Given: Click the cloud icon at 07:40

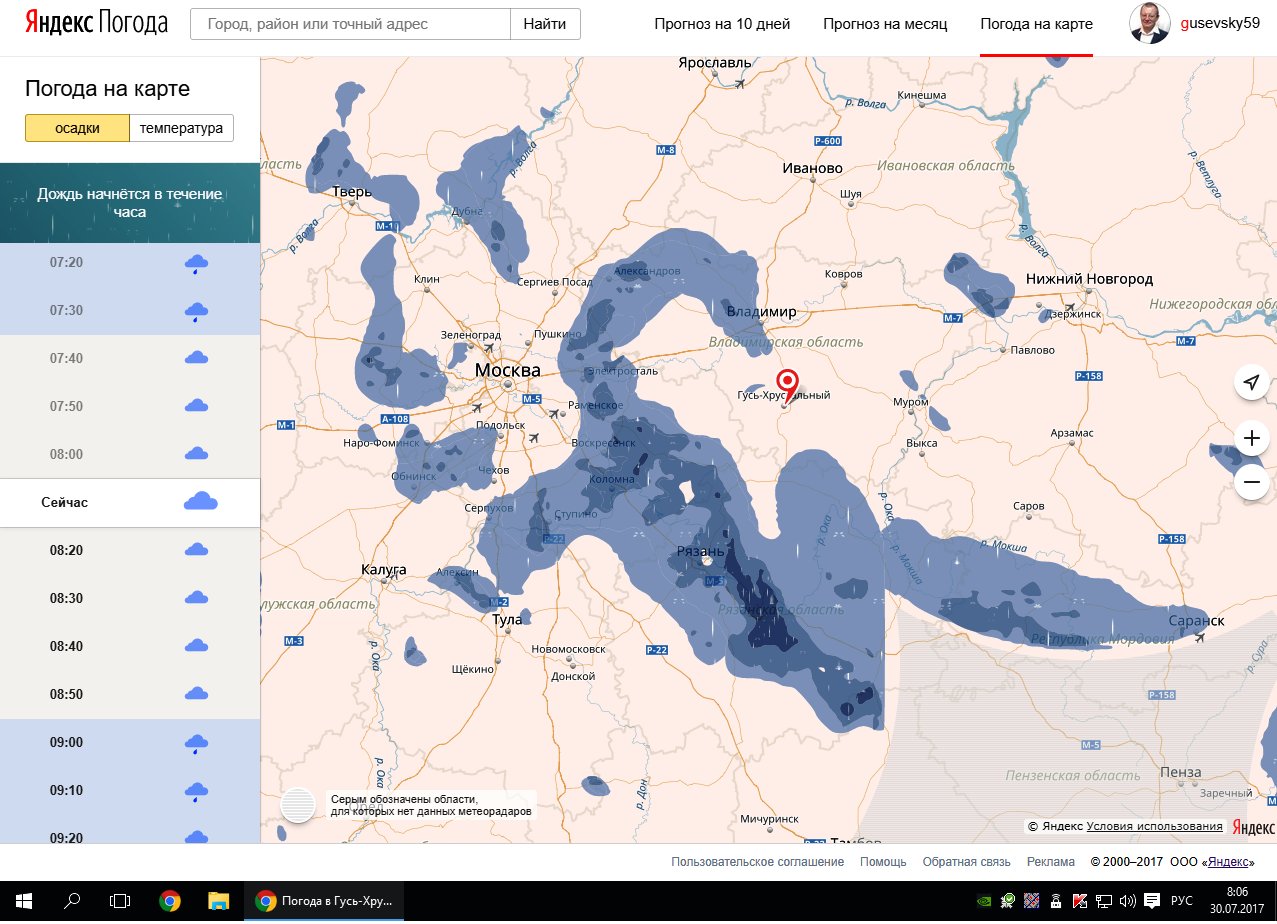Looking at the screenshot, I should coord(197,358).
